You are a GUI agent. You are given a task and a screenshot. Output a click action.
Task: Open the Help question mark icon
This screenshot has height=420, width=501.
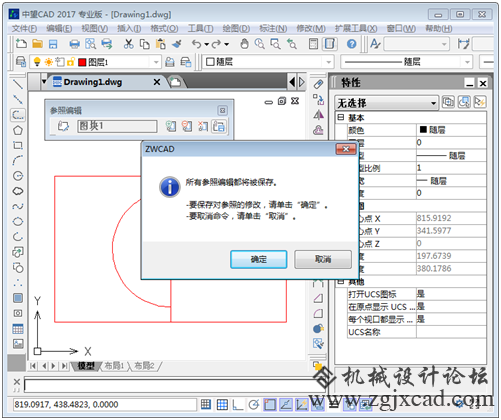pos(351,44)
